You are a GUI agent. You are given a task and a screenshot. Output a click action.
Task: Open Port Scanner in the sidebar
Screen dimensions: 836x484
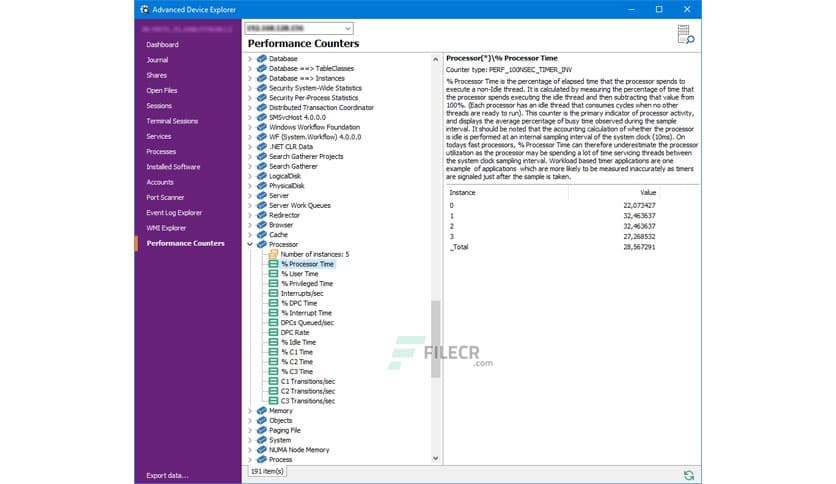click(x=165, y=197)
